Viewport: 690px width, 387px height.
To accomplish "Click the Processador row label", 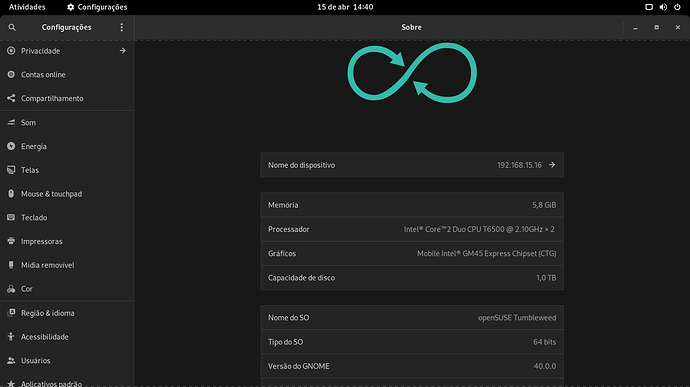I will (x=289, y=229).
